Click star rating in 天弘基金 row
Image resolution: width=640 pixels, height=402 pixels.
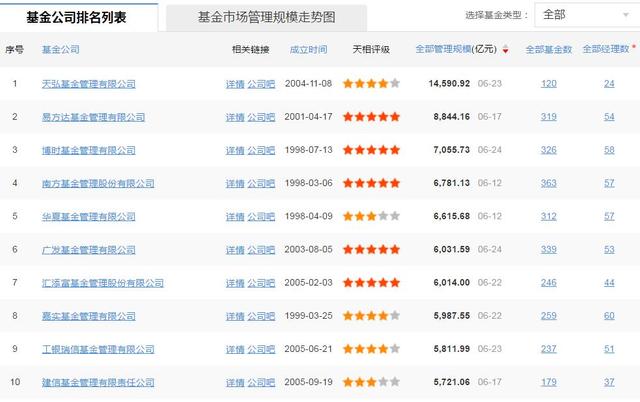(x=371, y=84)
